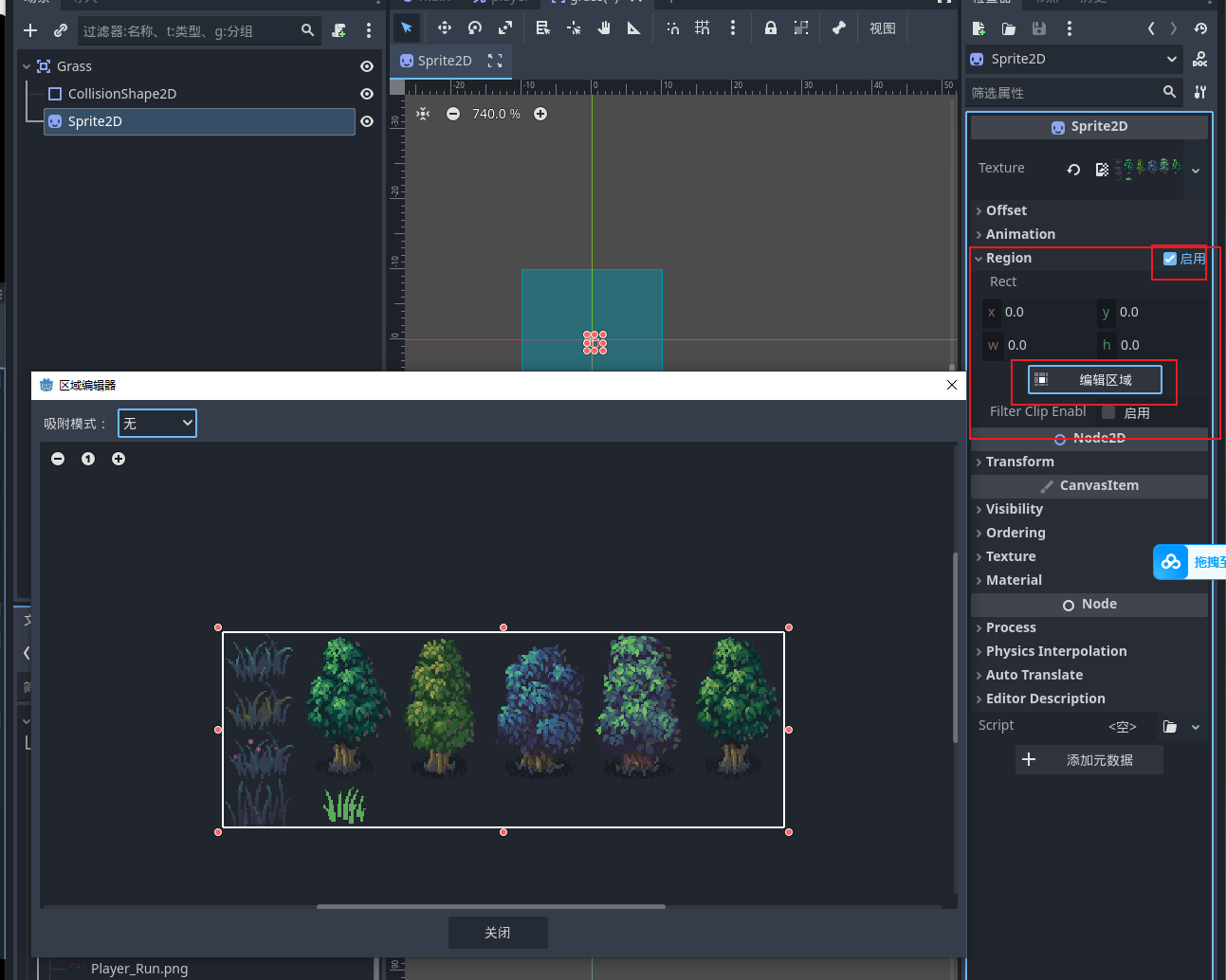The height and width of the screenshot is (980, 1226).
Task: Toggle visibility of Sprite2D node
Action: [367, 121]
